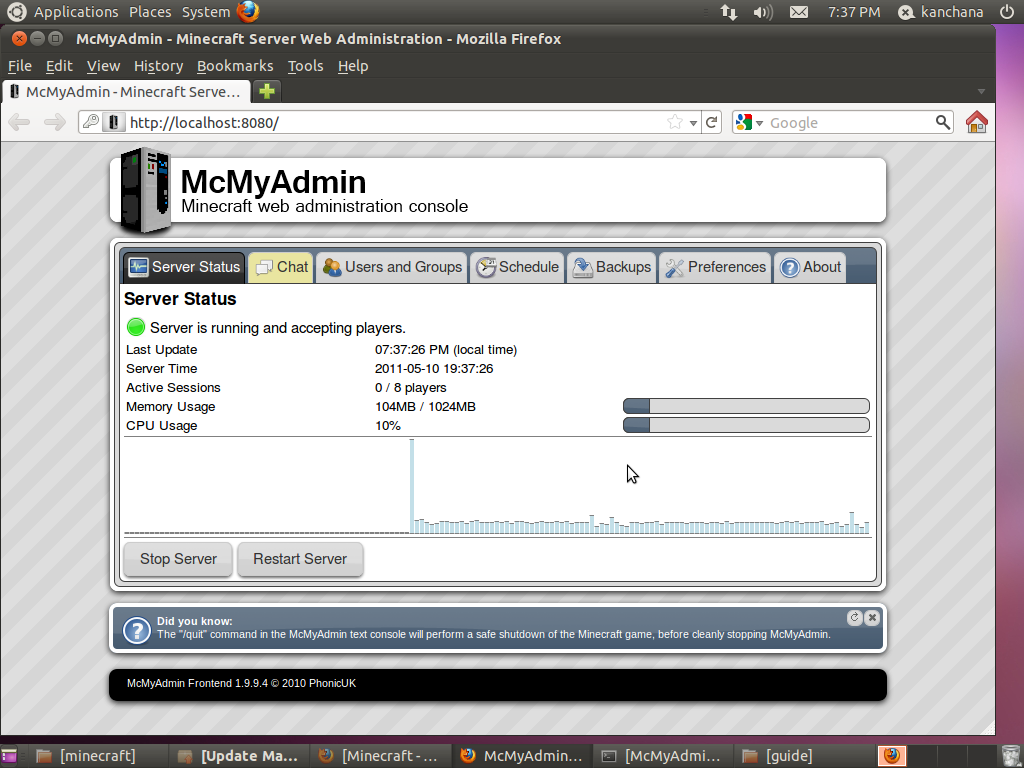
Task: Click the key icon in the address bar
Action: pos(91,121)
